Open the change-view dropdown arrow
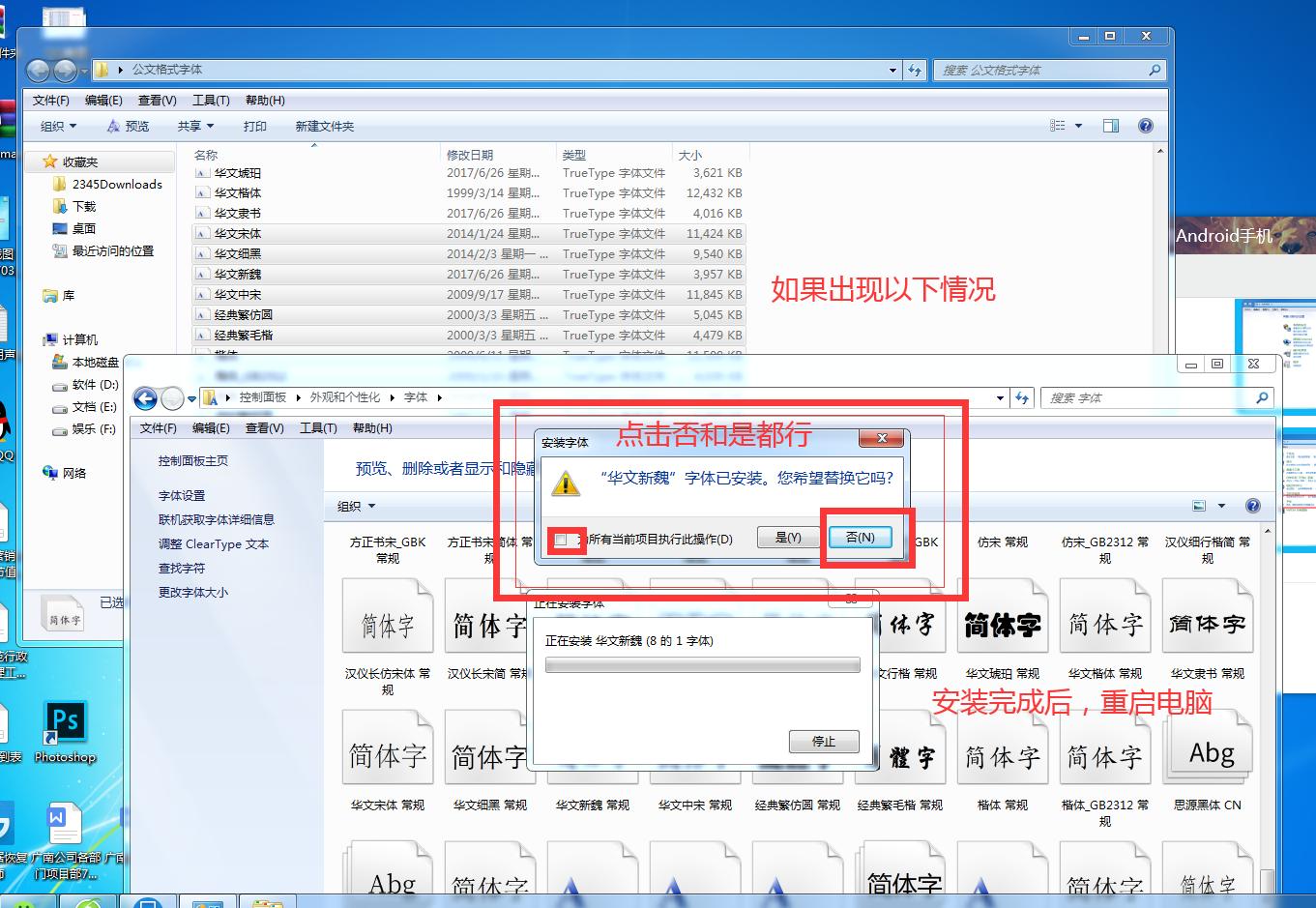Image resolution: width=1316 pixels, height=908 pixels. 1078,125
